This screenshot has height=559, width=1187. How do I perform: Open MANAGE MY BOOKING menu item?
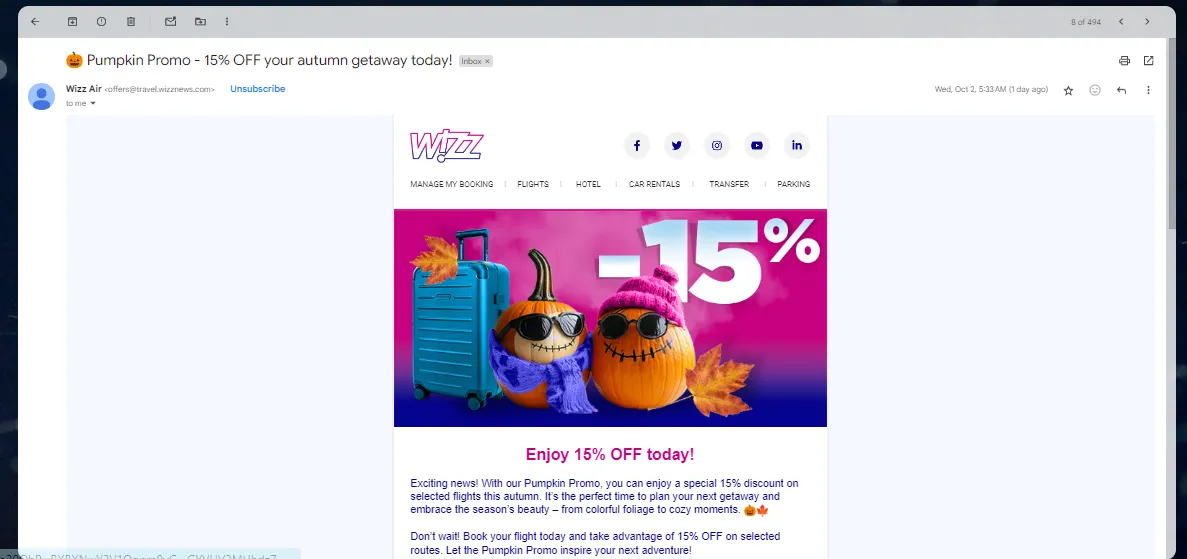pos(452,184)
